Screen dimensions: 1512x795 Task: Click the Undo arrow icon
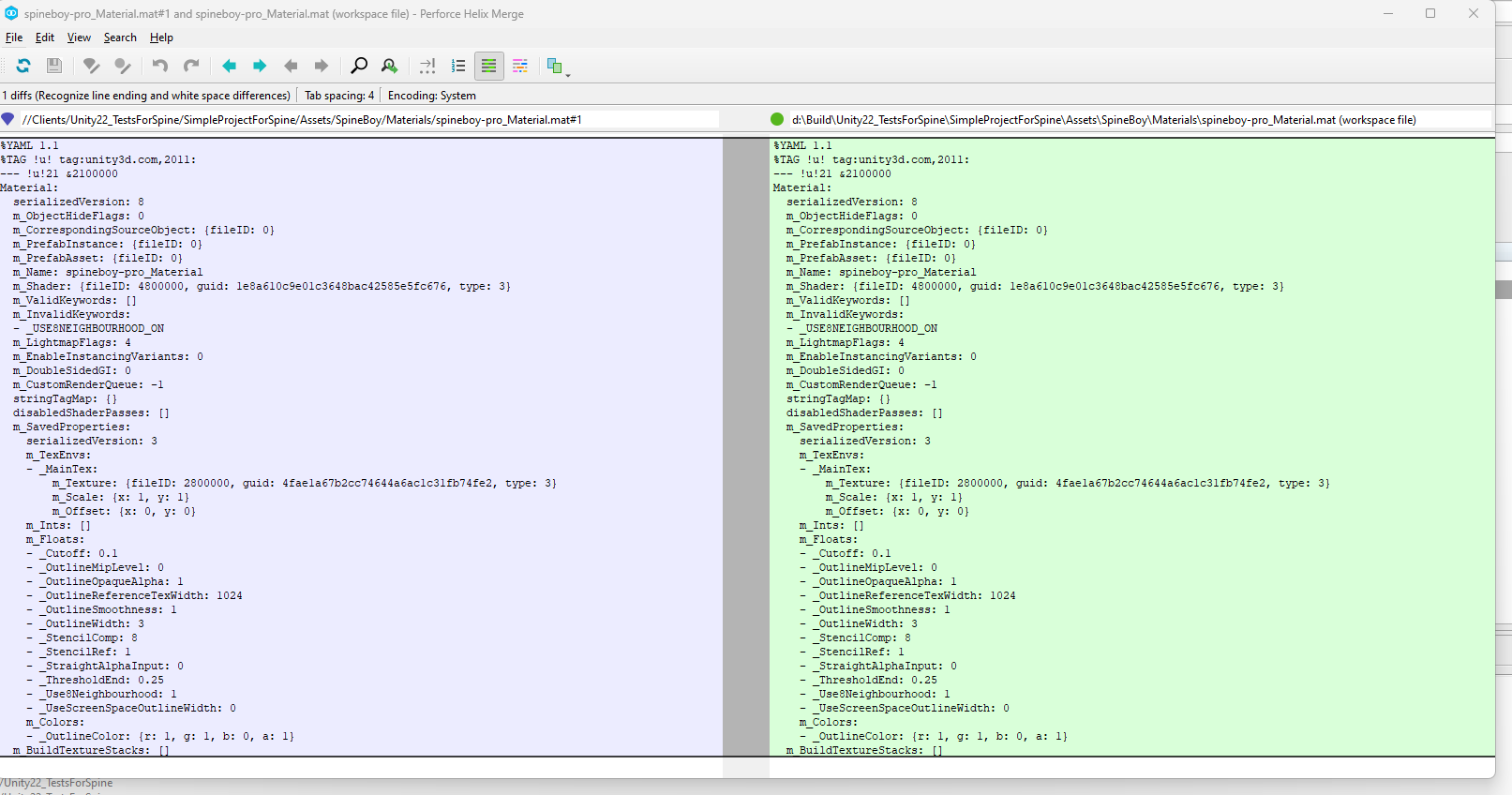click(x=160, y=66)
